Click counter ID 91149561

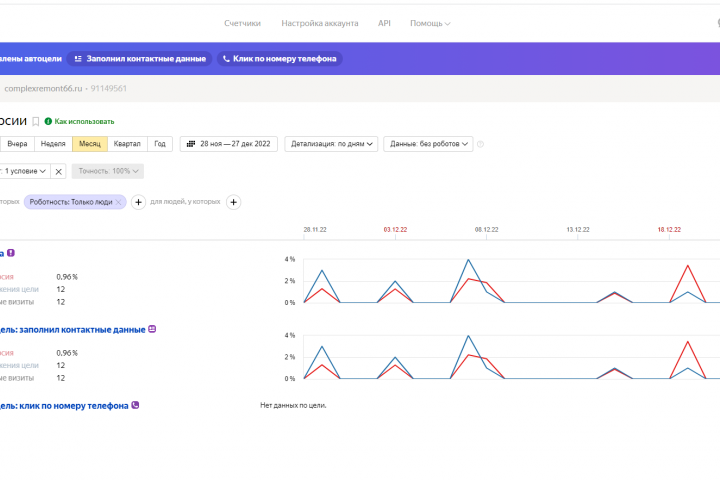point(108,89)
